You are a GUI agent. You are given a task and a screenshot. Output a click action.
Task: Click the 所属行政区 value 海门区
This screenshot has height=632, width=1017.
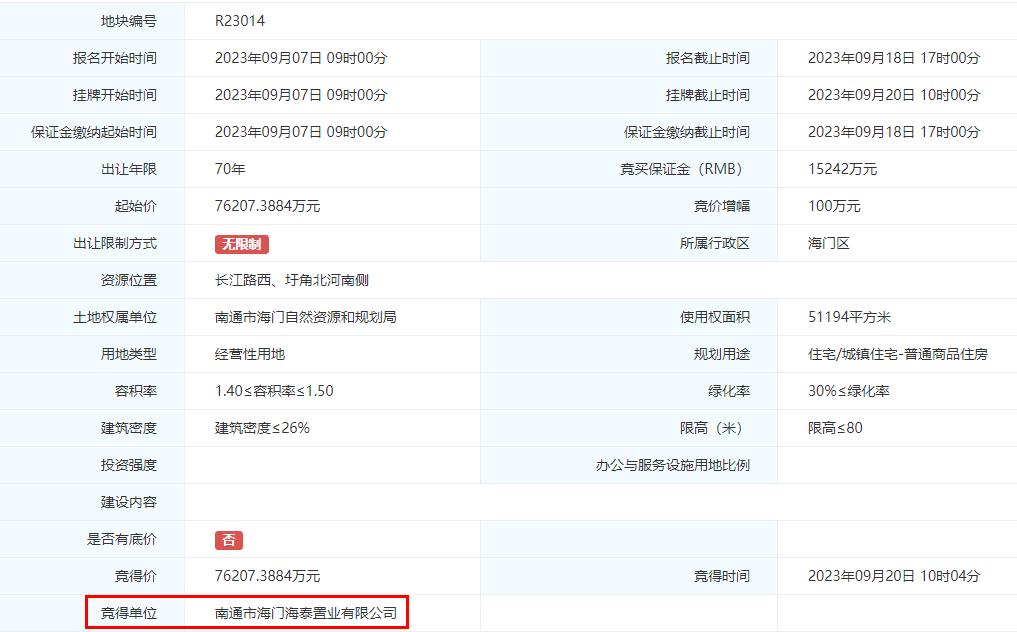click(828, 243)
